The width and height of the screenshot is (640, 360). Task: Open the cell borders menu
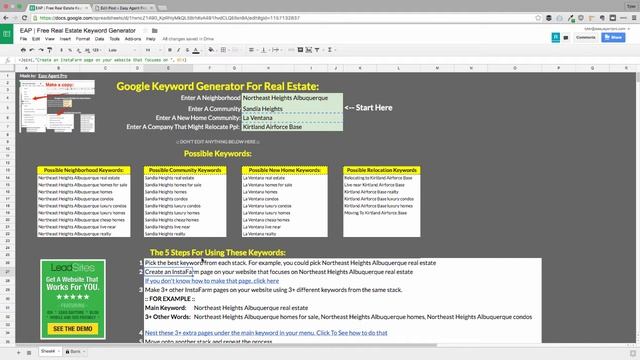(x=223, y=50)
